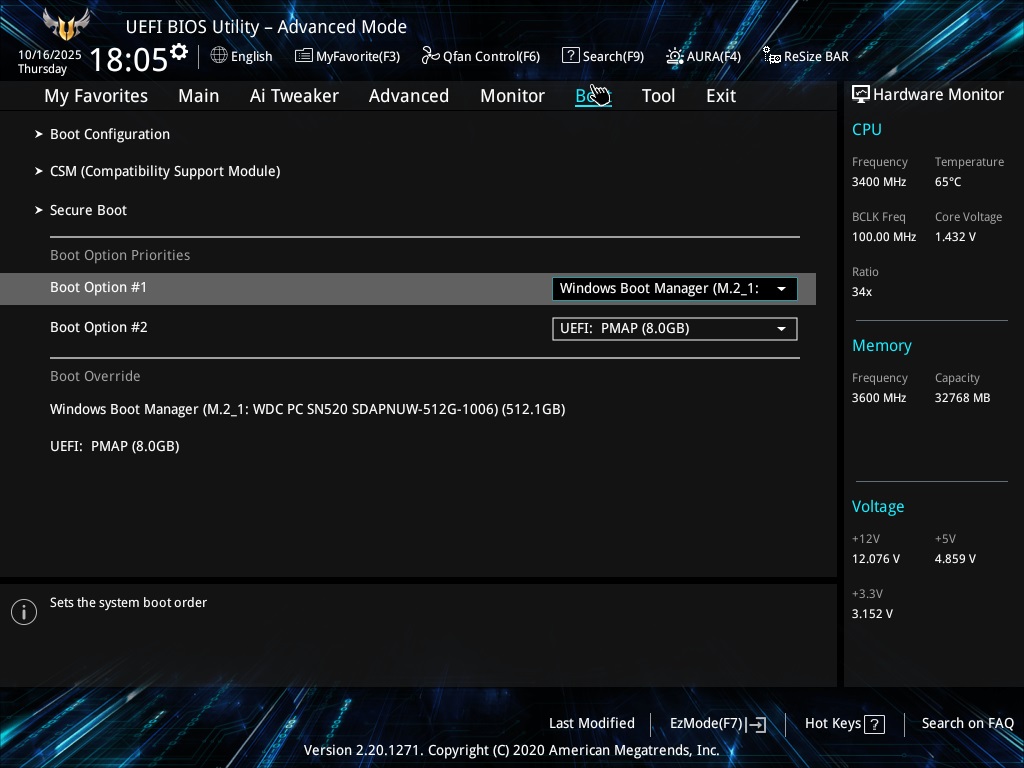Click the Boot Override heading
1024x768 pixels.
[95, 376]
